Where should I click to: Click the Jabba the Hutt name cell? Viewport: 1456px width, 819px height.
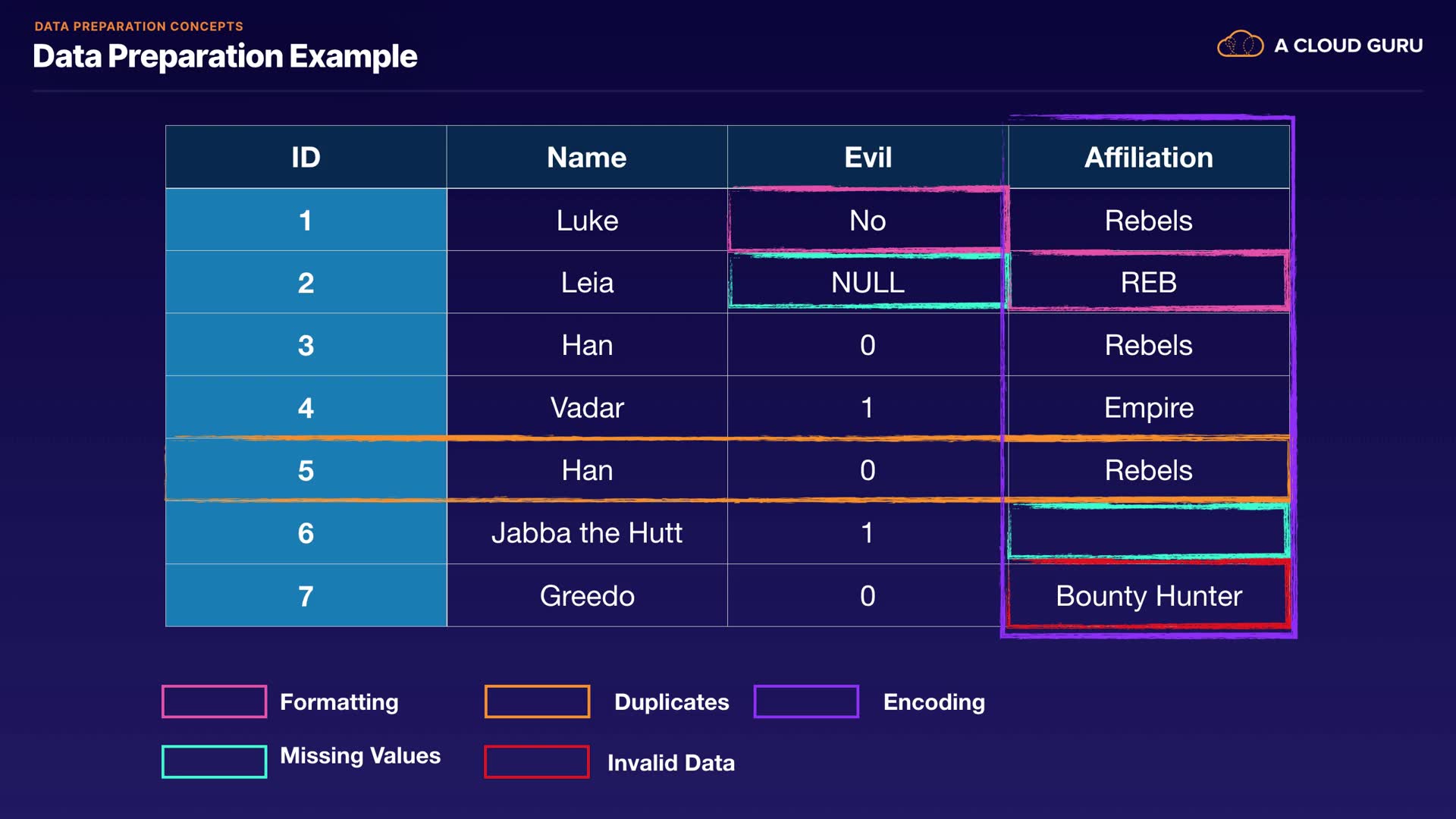587,533
